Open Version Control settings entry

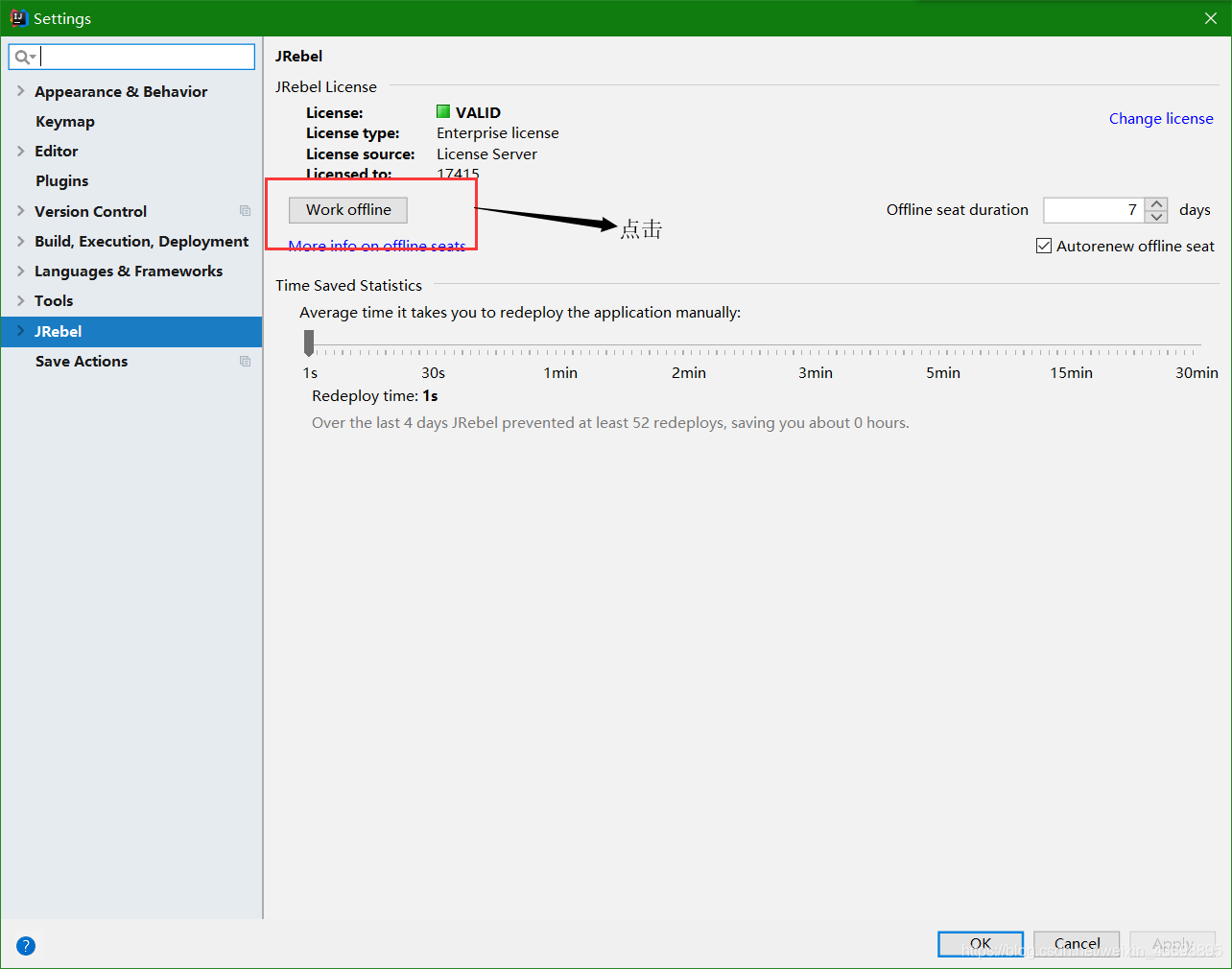(90, 211)
